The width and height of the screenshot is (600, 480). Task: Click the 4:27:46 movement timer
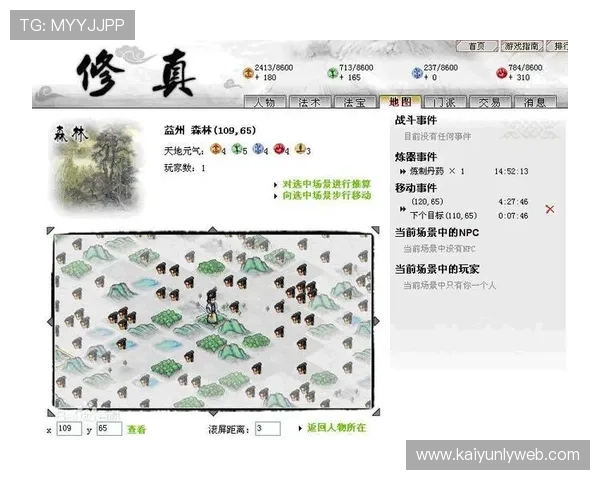(513, 202)
